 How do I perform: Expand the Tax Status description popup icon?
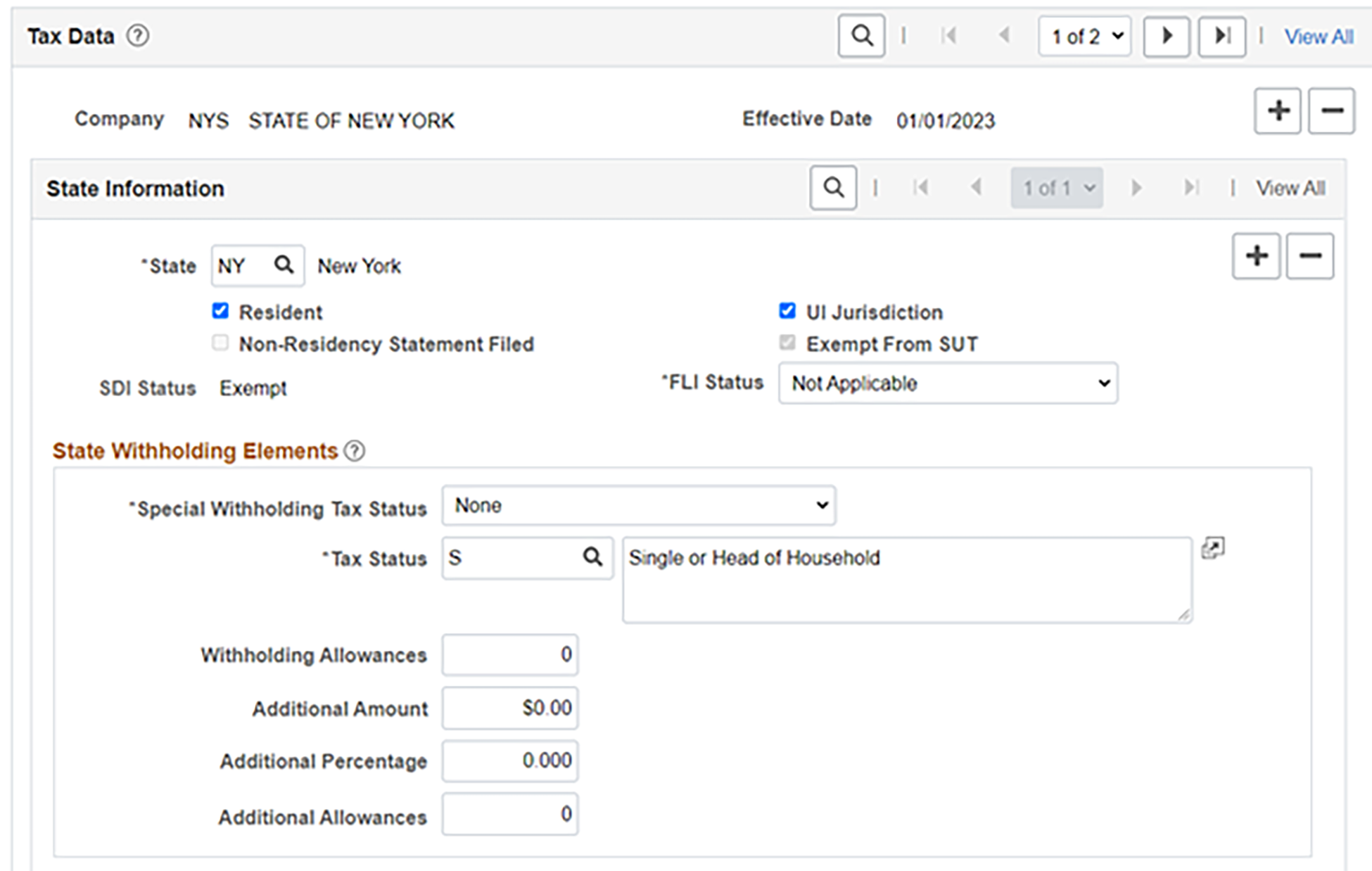pos(1214,548)
